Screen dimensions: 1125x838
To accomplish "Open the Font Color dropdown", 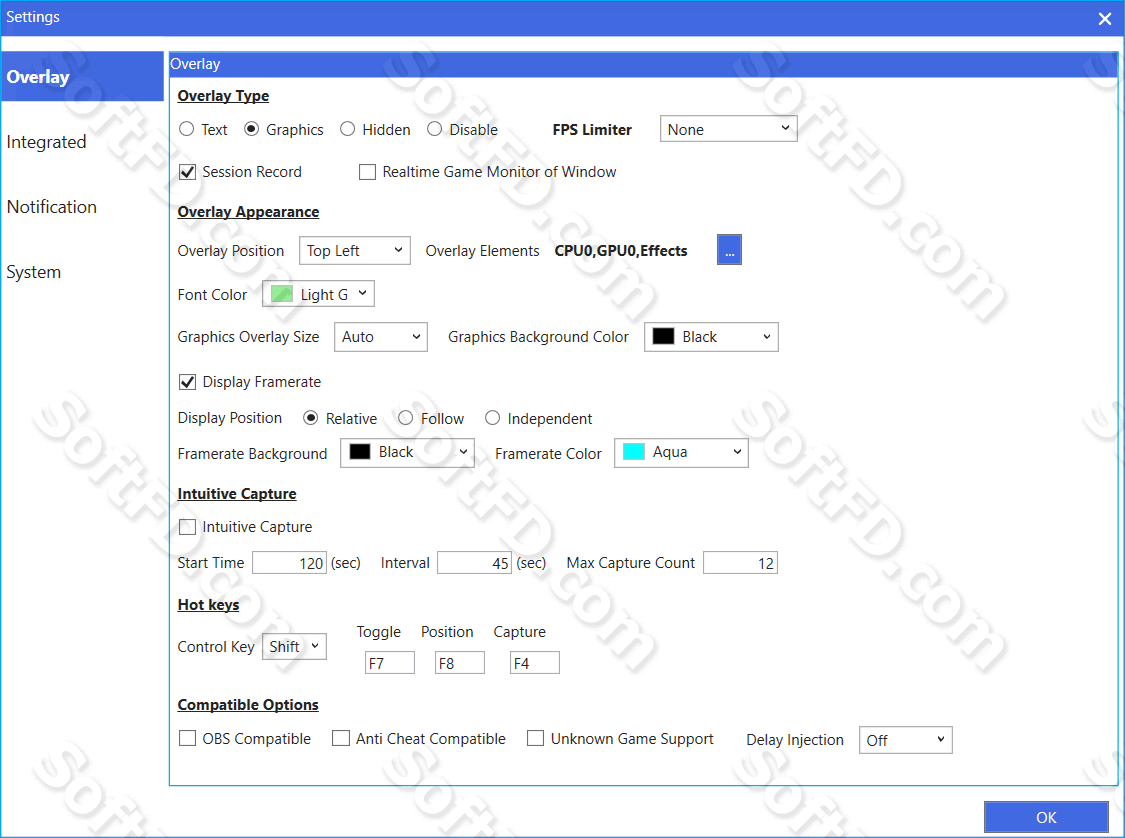I will point(319,294).
